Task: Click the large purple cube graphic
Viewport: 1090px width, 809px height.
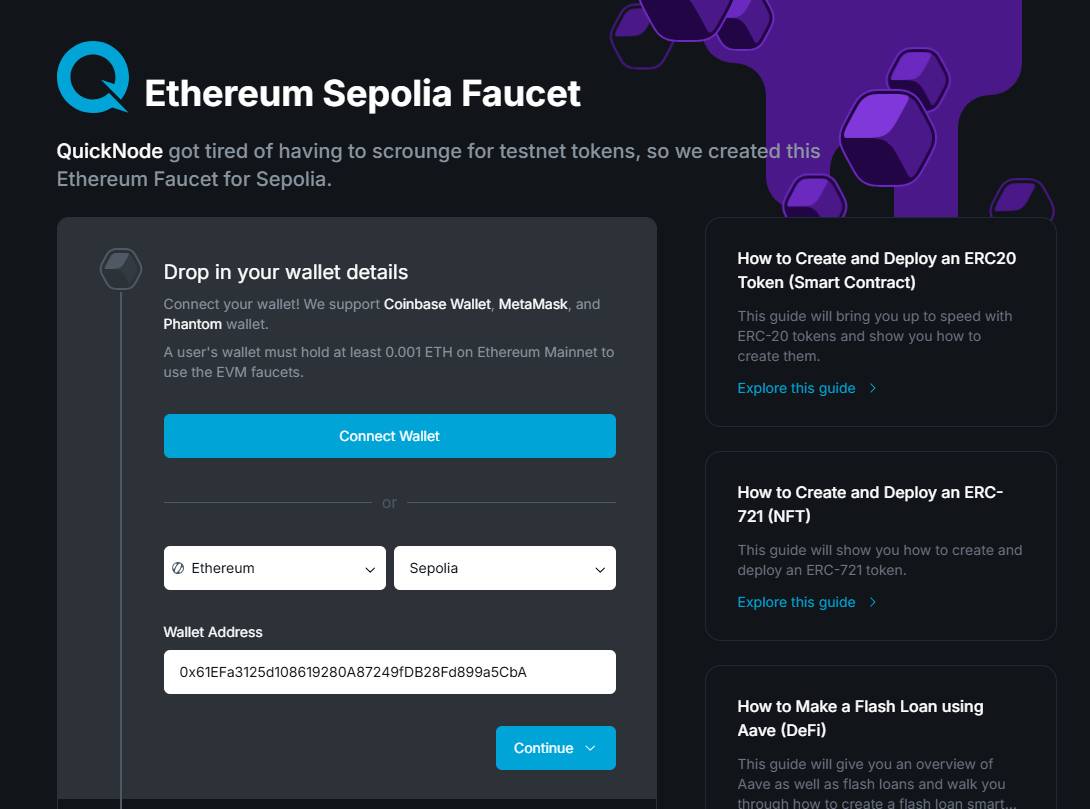Action: click(888, 138)
